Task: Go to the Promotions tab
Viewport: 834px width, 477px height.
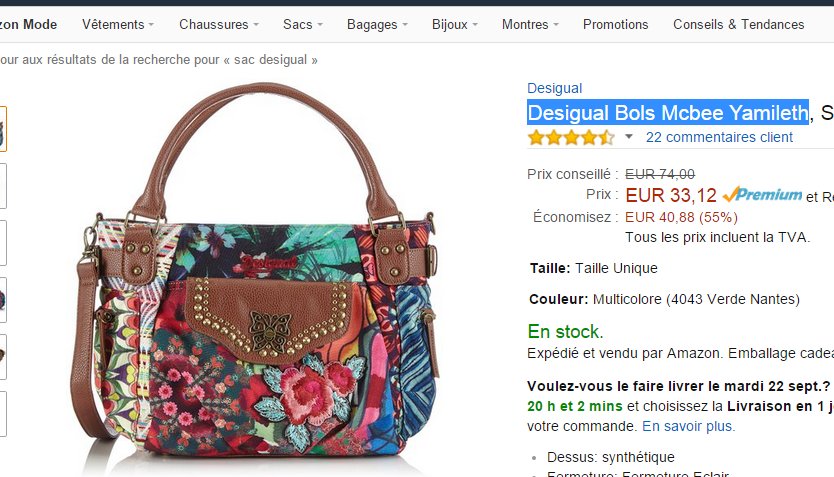Action: point(616,24)
